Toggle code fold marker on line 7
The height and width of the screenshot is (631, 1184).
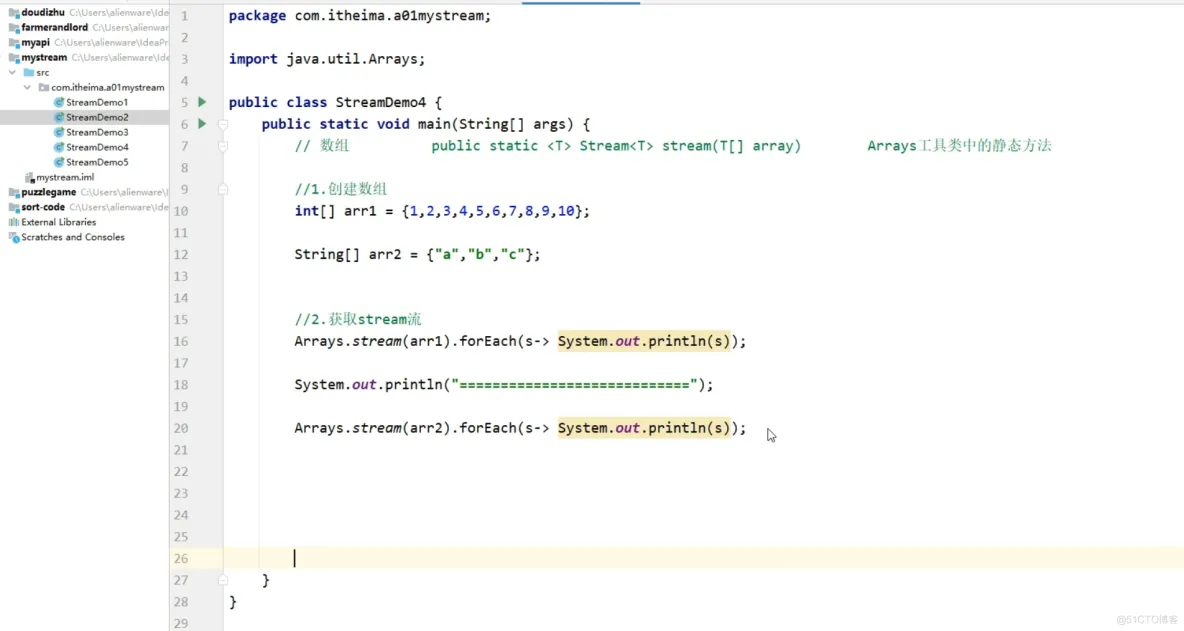pyautogui.click(x=223, y=146)
